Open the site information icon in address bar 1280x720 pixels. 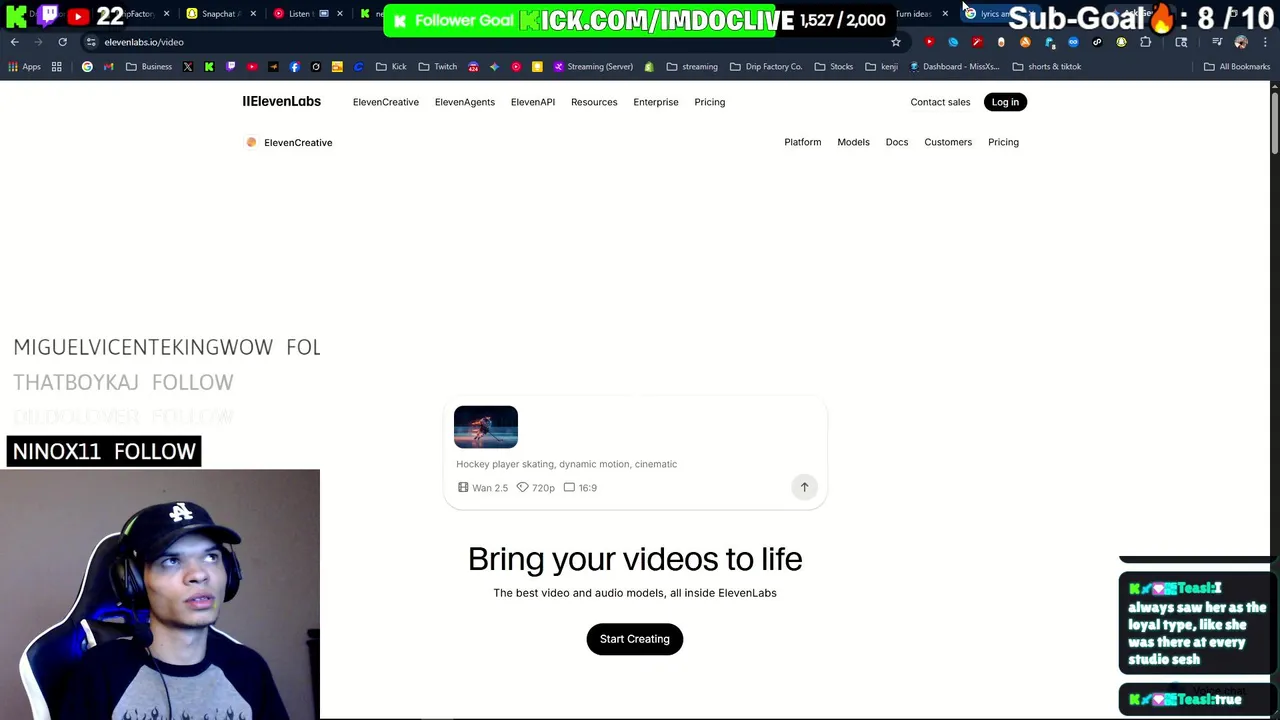pos(91,42)
